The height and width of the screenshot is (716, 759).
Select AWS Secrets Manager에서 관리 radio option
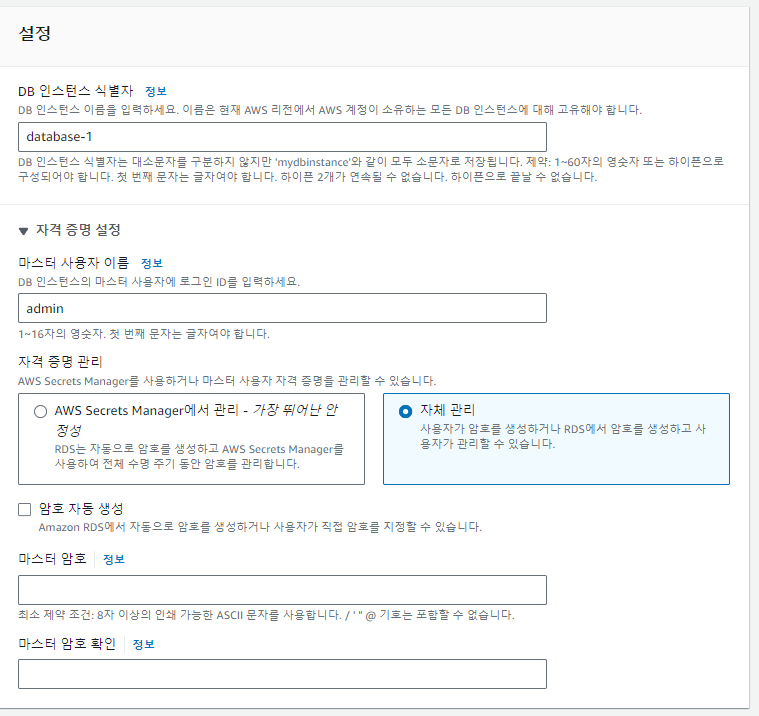[41, 411]
